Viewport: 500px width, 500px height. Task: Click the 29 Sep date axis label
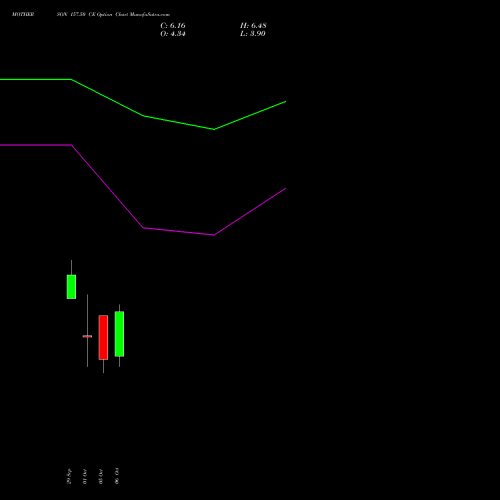point(69,476)
